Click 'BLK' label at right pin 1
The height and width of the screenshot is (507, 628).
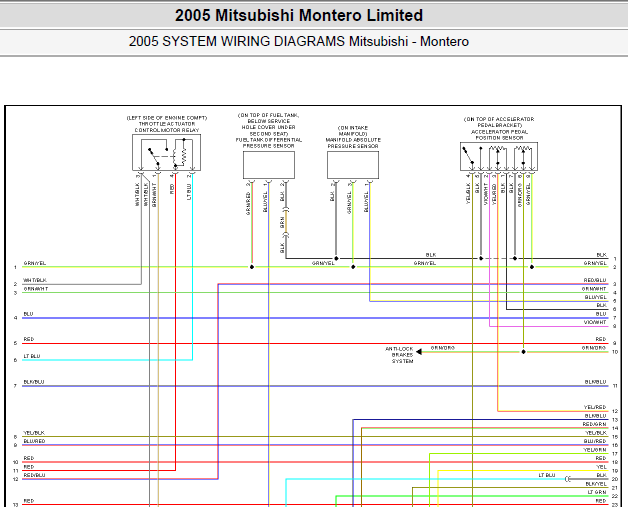602,255
